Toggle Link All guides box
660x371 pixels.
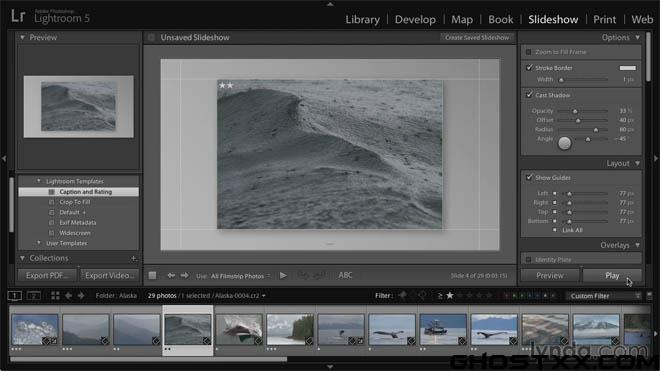555,230
